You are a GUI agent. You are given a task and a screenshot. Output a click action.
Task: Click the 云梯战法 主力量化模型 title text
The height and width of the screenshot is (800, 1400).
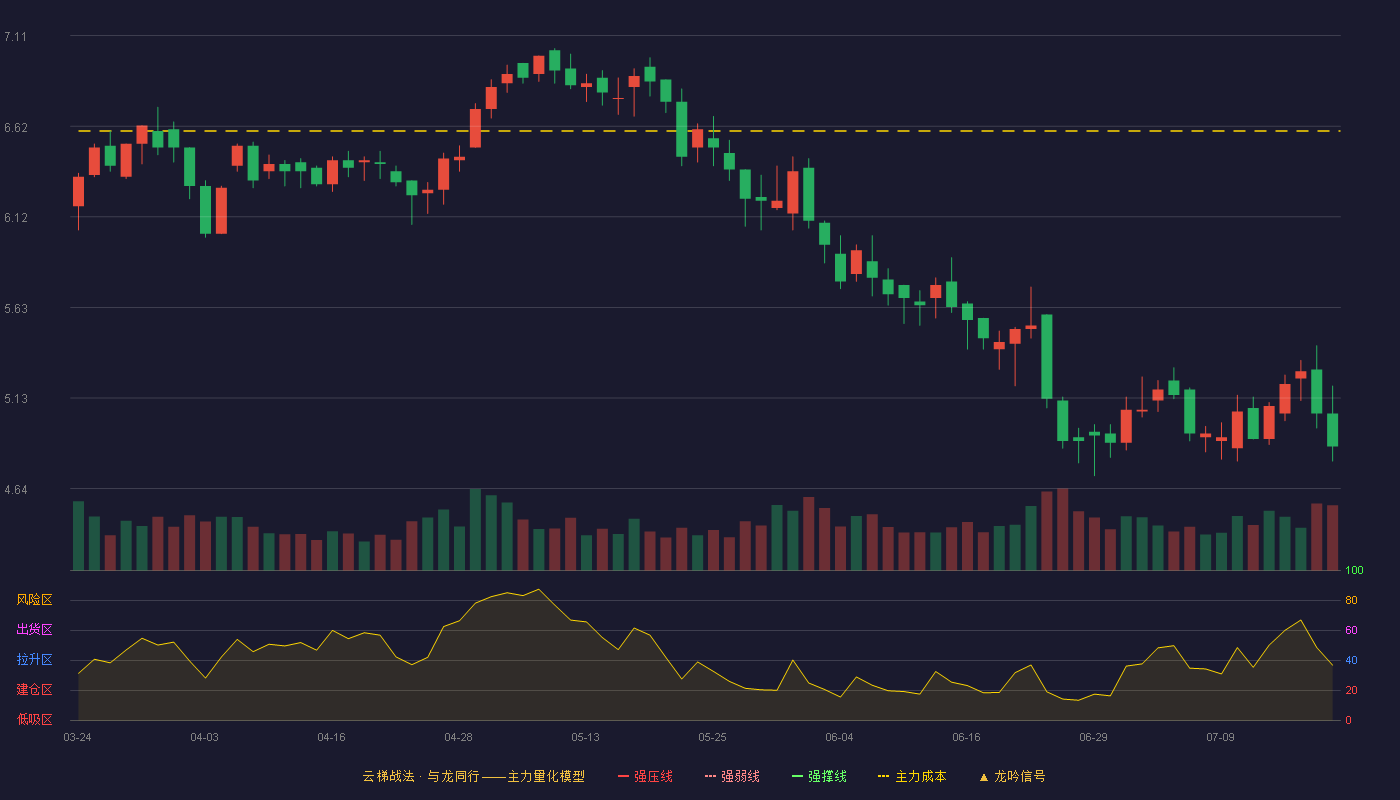pos(474,776)
